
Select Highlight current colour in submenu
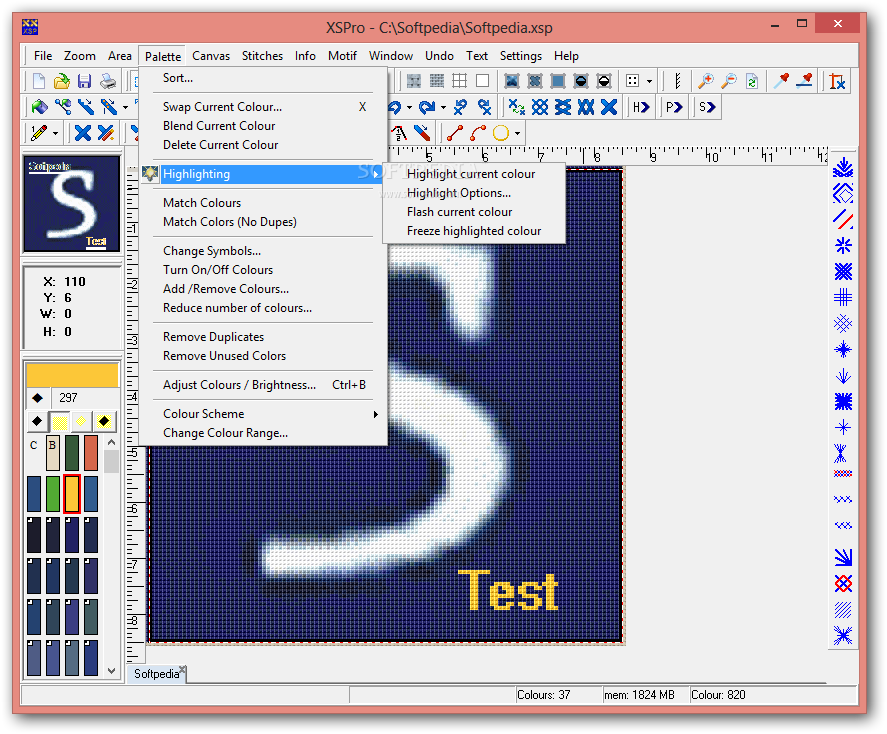[x=474, y=174]
